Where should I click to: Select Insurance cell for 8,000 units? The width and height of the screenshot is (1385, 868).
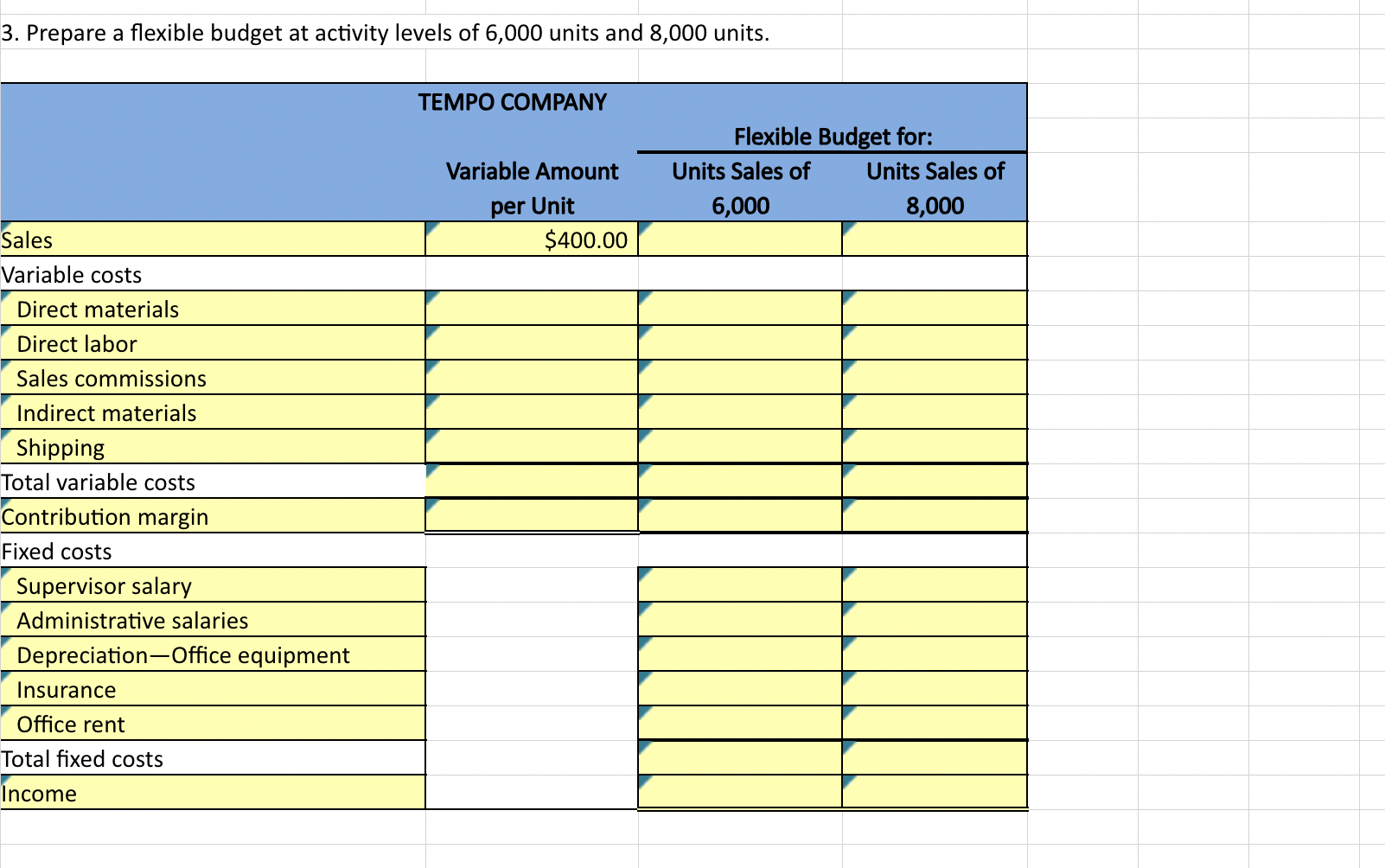935,689
